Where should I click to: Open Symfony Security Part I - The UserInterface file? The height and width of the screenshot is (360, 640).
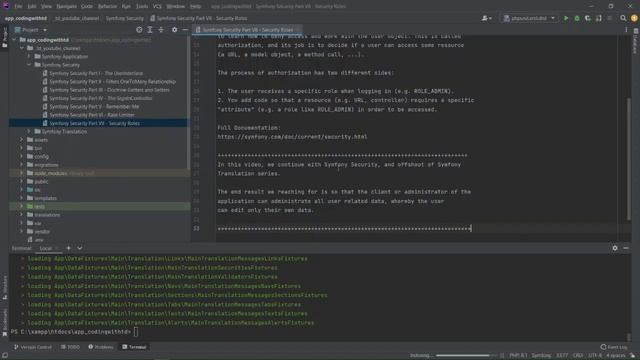point(96,73)
